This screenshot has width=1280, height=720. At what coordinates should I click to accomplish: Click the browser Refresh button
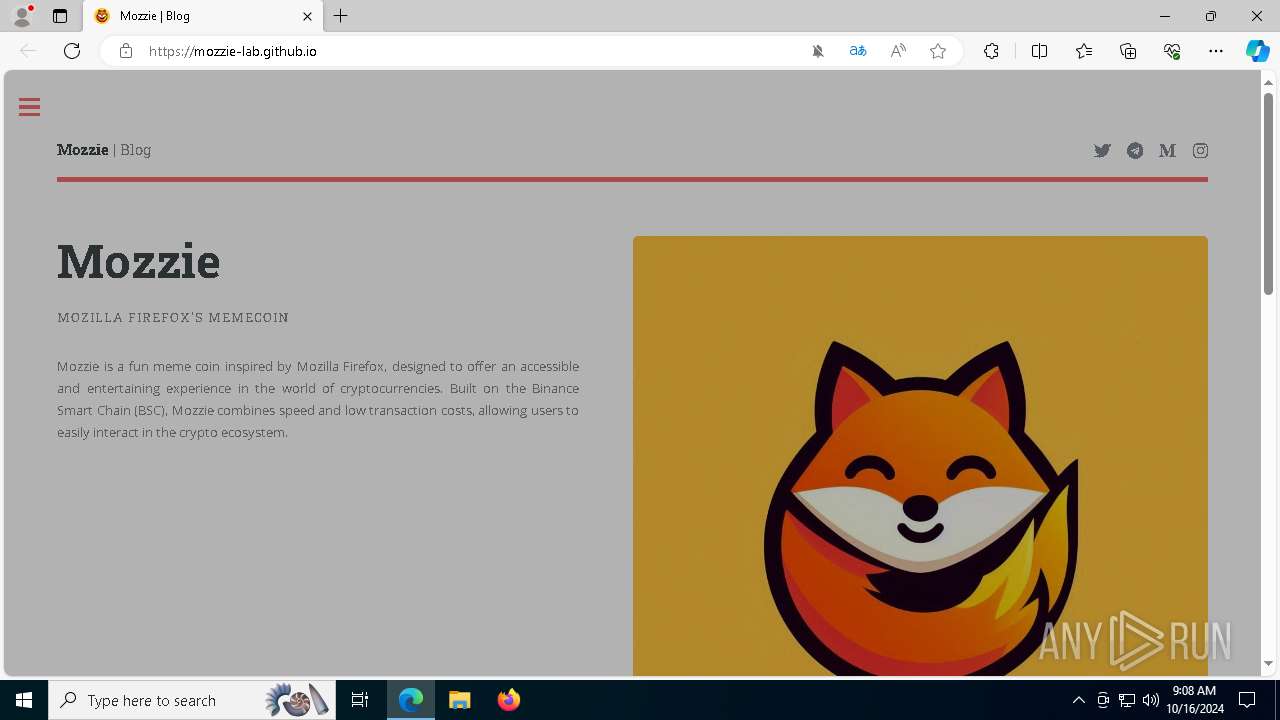tap(72, 51)
